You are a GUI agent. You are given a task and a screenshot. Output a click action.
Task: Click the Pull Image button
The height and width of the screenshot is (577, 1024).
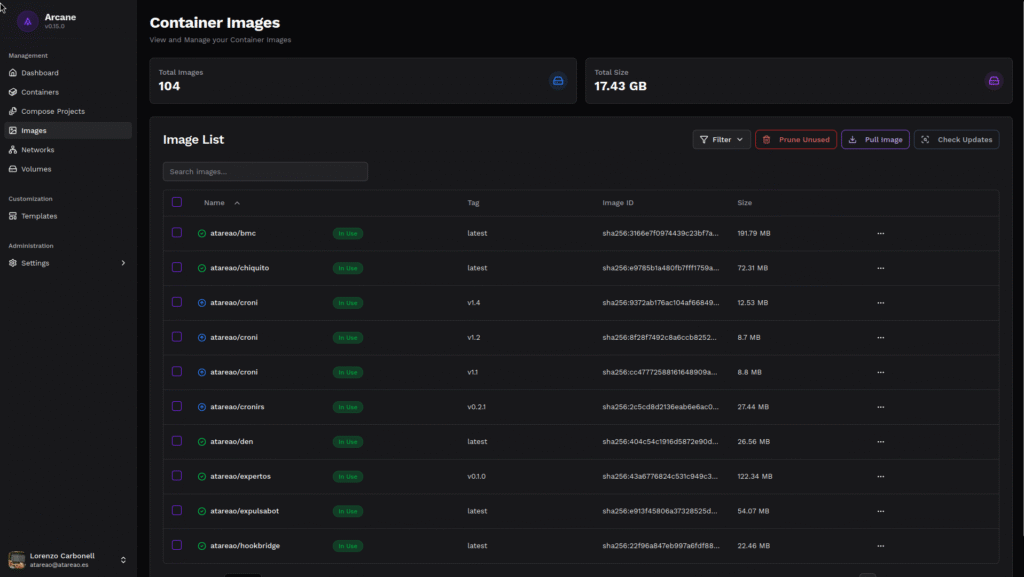875,140
